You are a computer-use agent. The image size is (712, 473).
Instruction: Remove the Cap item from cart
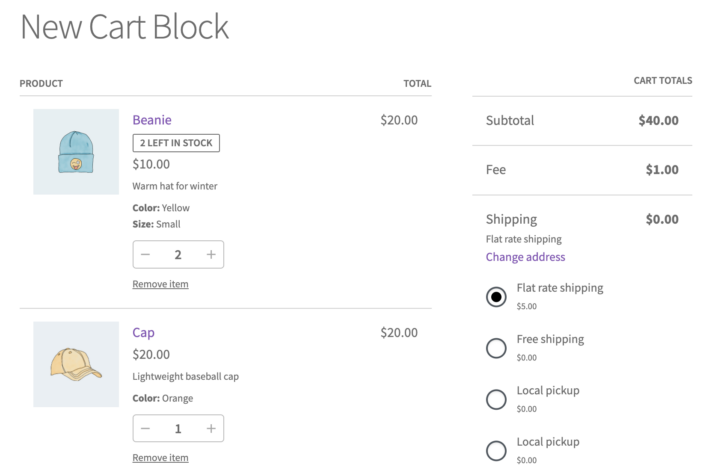[x=160, y=458]
